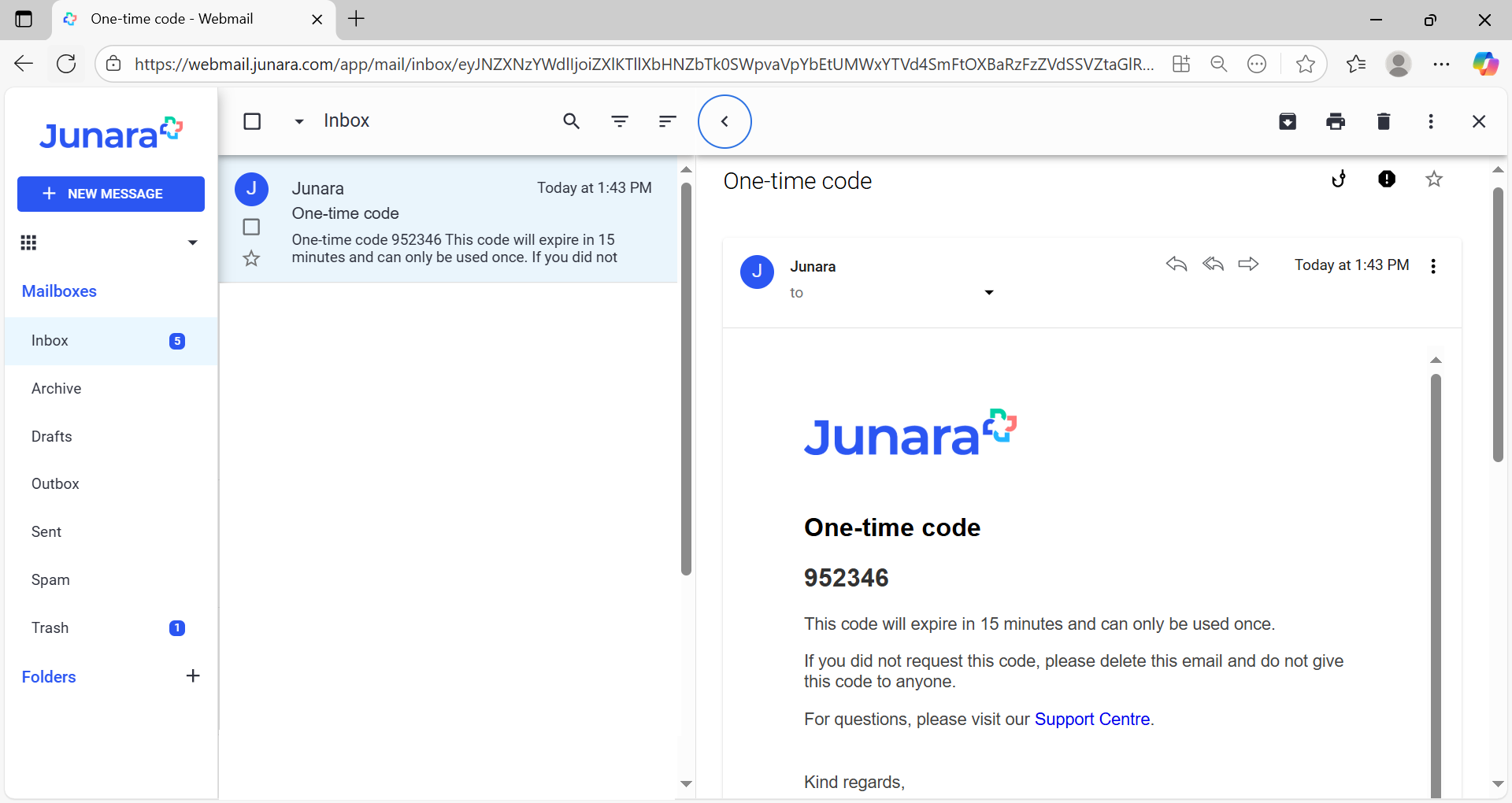Viewport: 1512px width, 803px height.
Task: Delete the open email with the trash icon
Action: [x=1384, y=121]
